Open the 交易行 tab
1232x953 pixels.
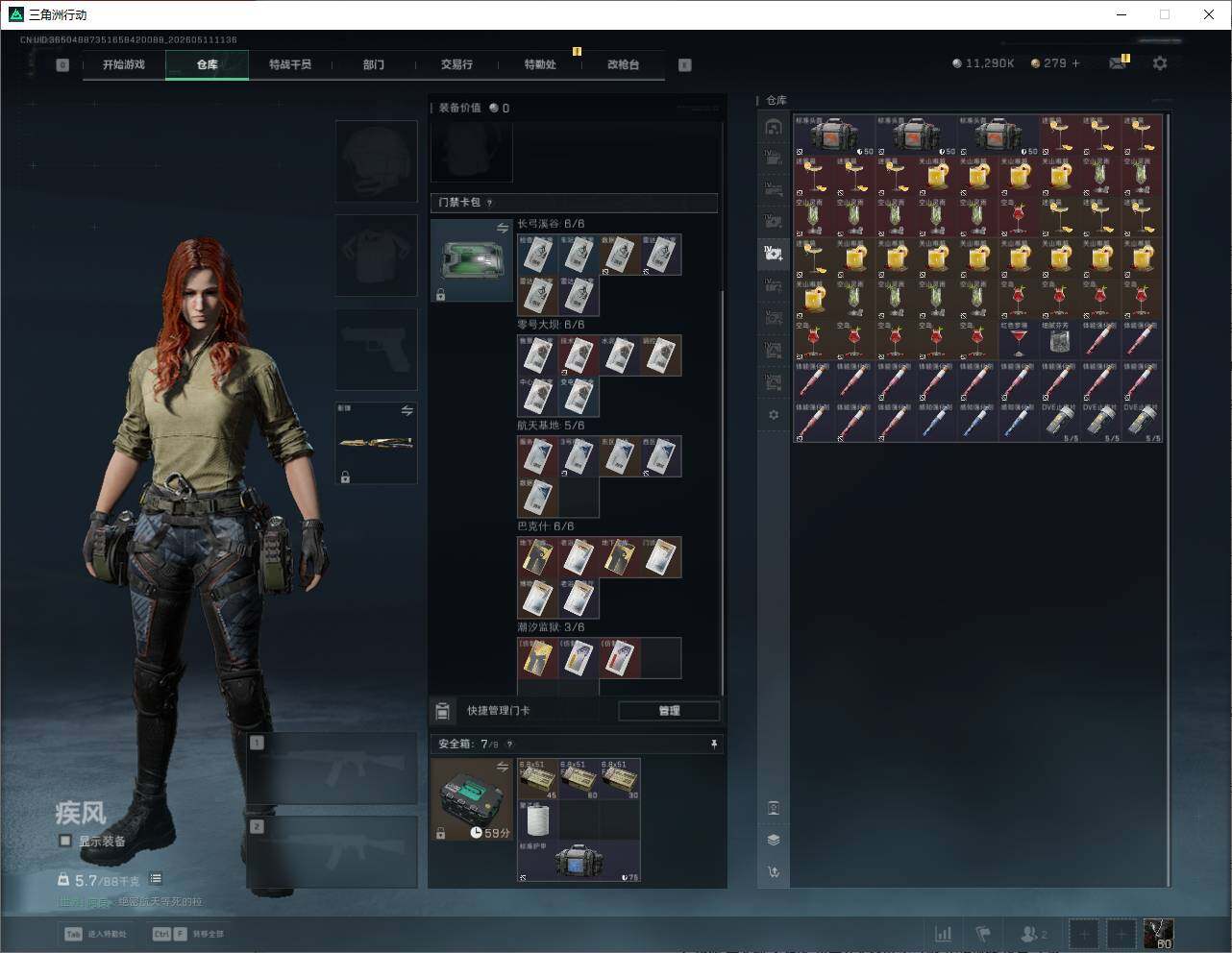tap(456, 64)
